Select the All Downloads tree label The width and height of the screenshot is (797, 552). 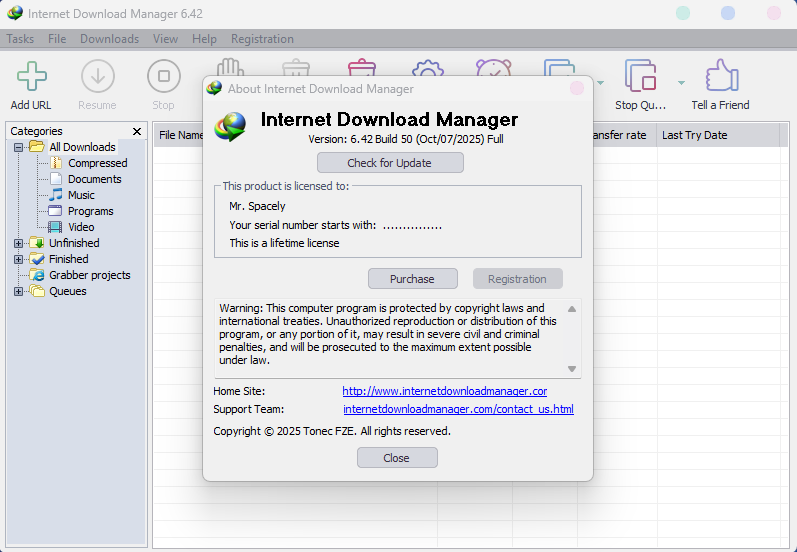point(82,147)
